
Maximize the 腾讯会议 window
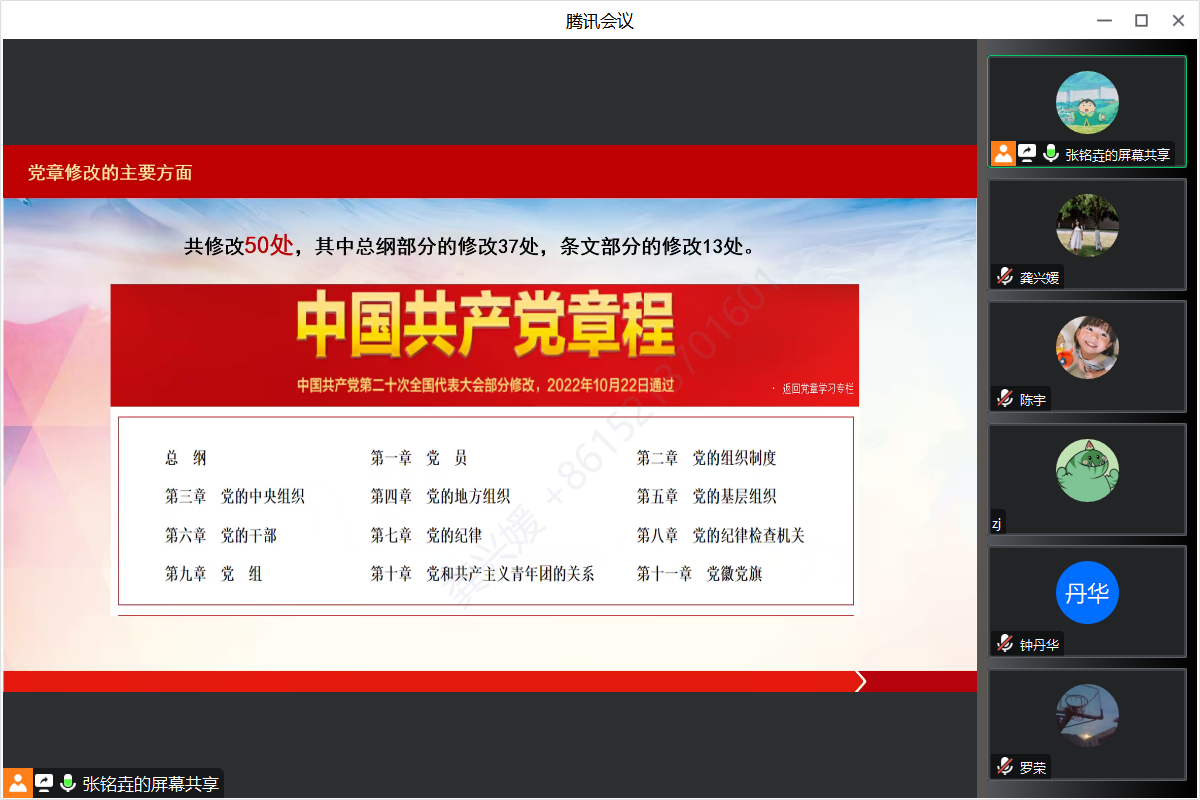(1141, 20)
